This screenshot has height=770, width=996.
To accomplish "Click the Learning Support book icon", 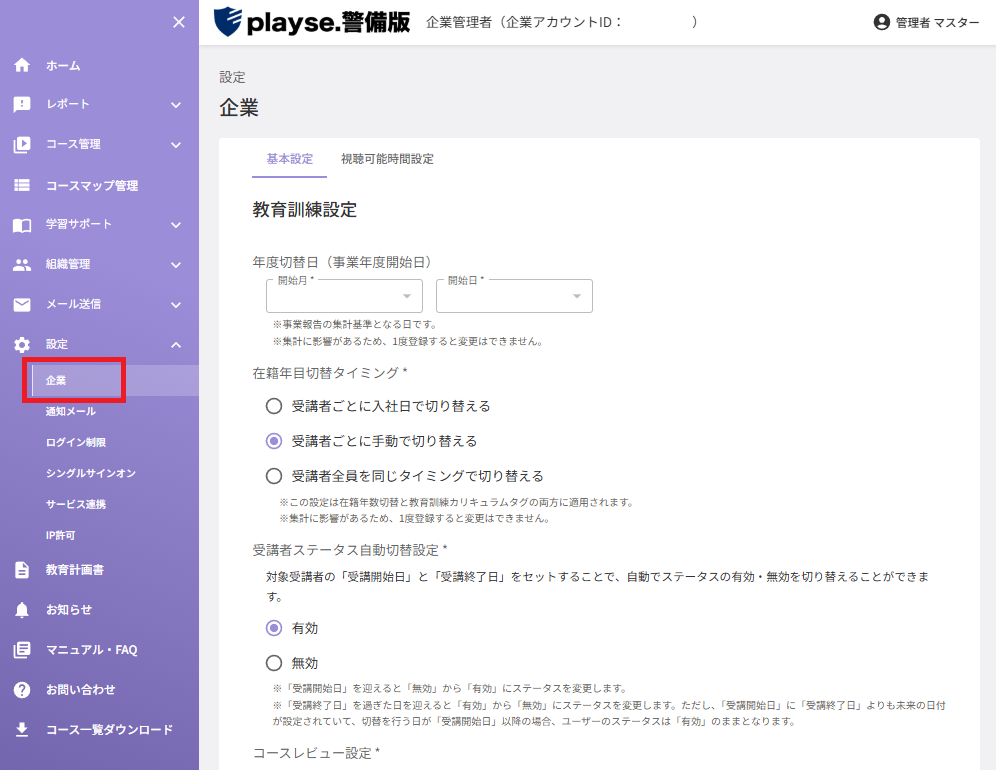I will 22,225.
